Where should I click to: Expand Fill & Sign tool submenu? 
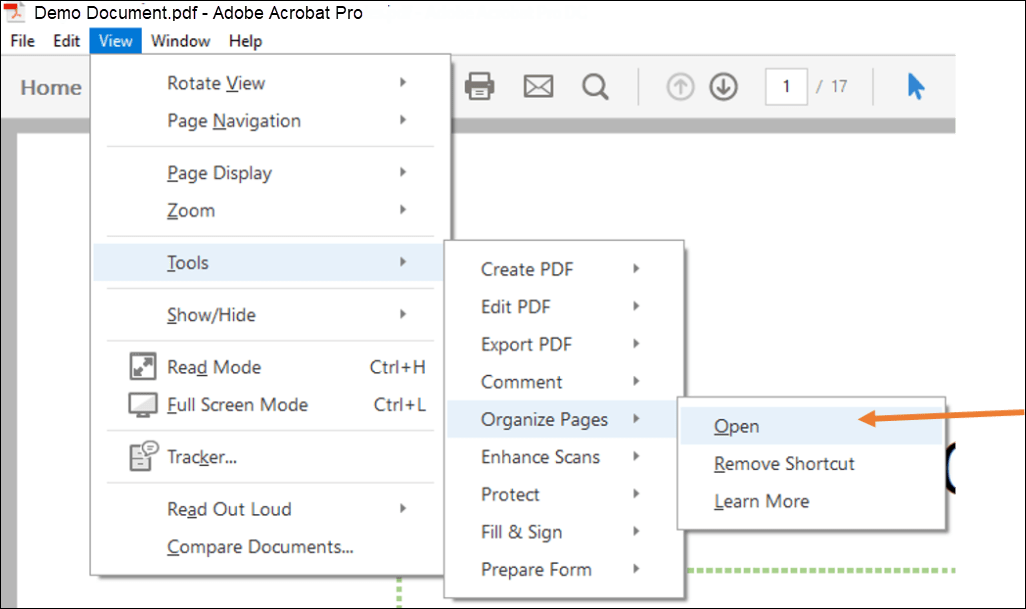pyautogui.click(x=564, y=532)
